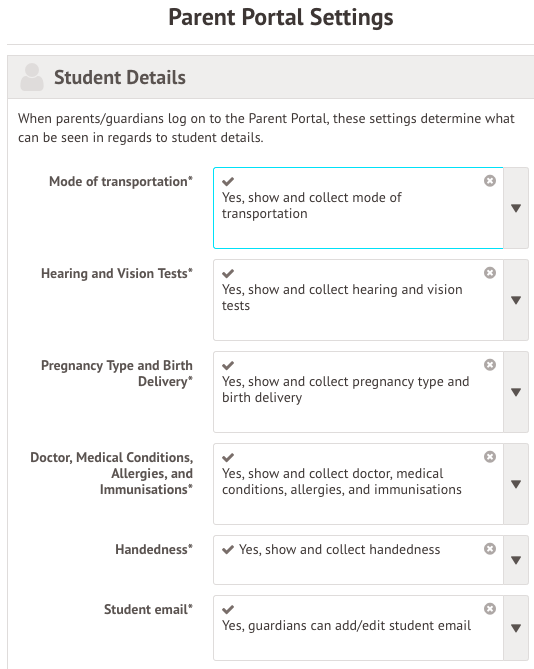This screenshot has height=669, width=534.
Task: Expand the Student email dropdown arrow
Action: point(516,628)
